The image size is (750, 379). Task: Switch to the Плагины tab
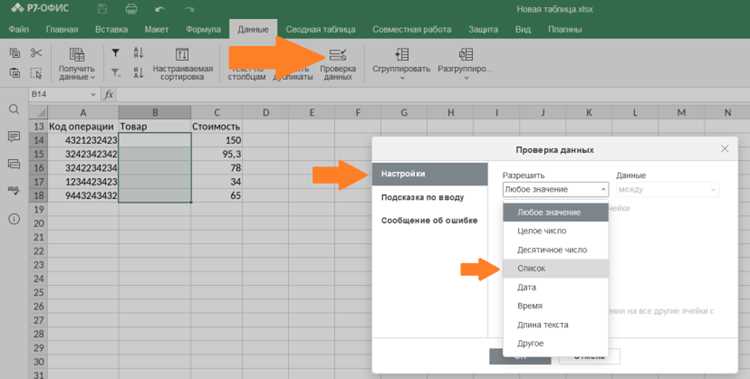[x=565, y=29]
